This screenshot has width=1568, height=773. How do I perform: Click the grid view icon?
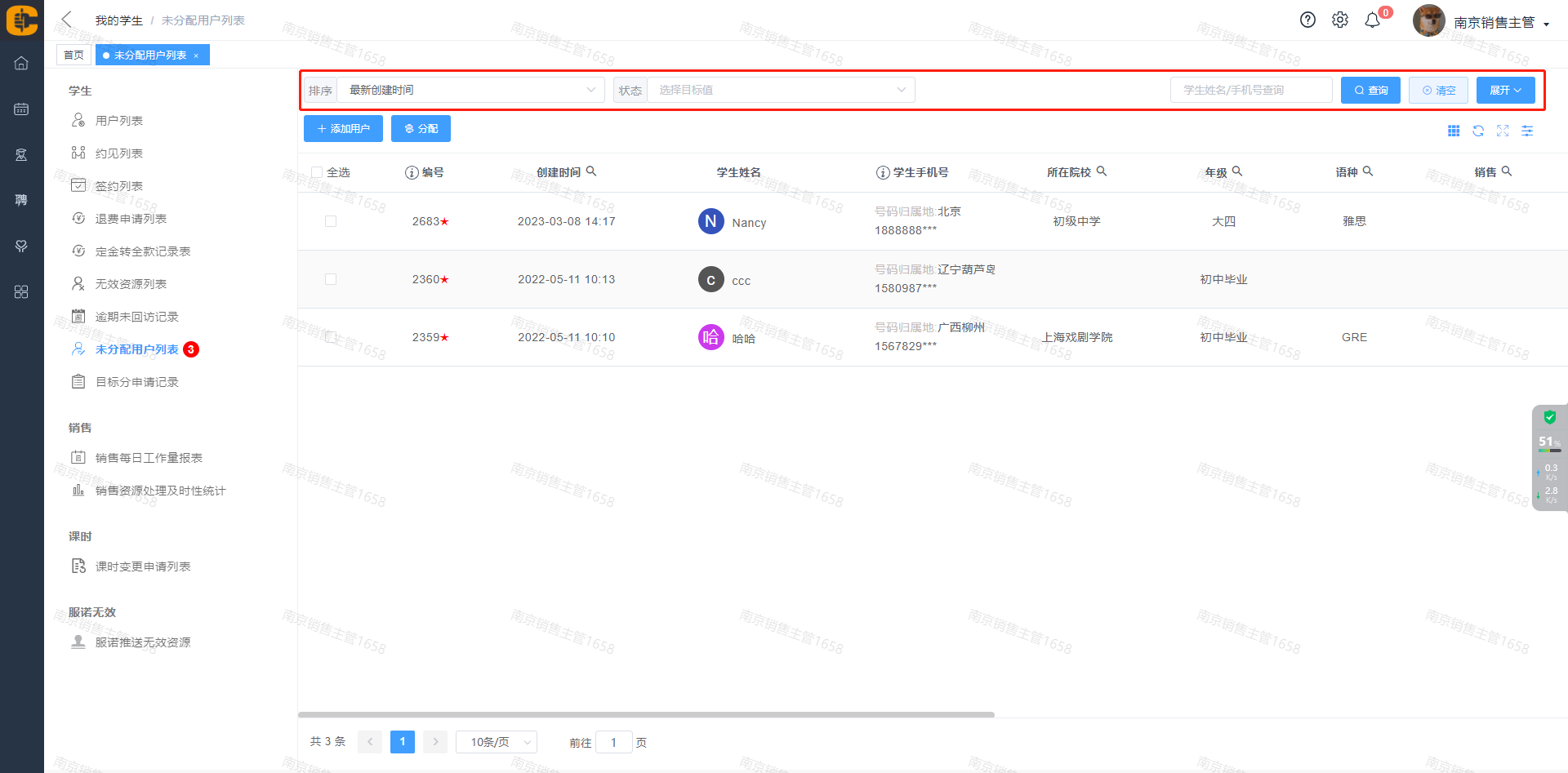point(1454,131)
